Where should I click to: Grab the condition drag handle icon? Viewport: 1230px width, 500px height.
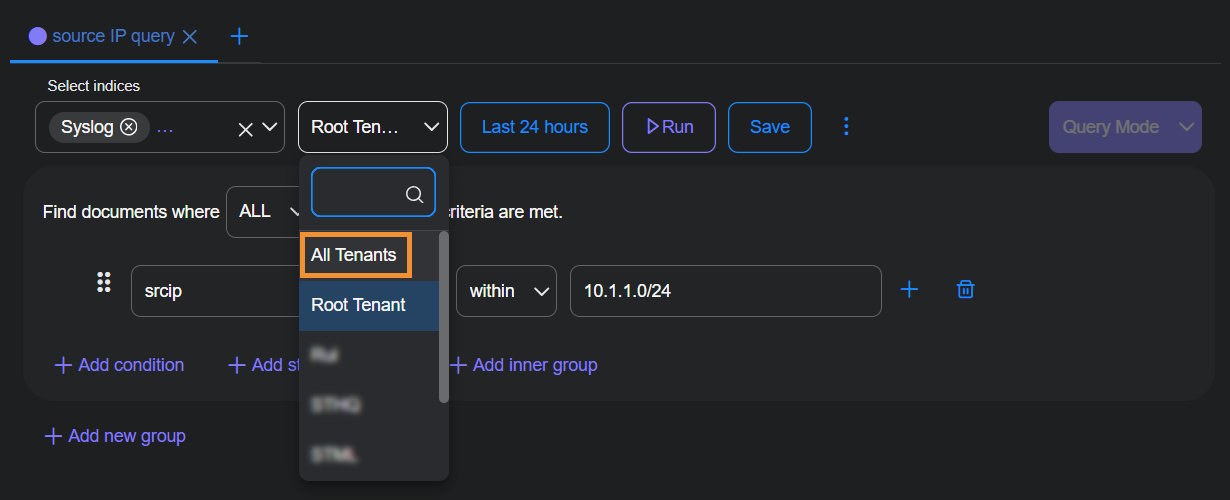pos(103,283)
